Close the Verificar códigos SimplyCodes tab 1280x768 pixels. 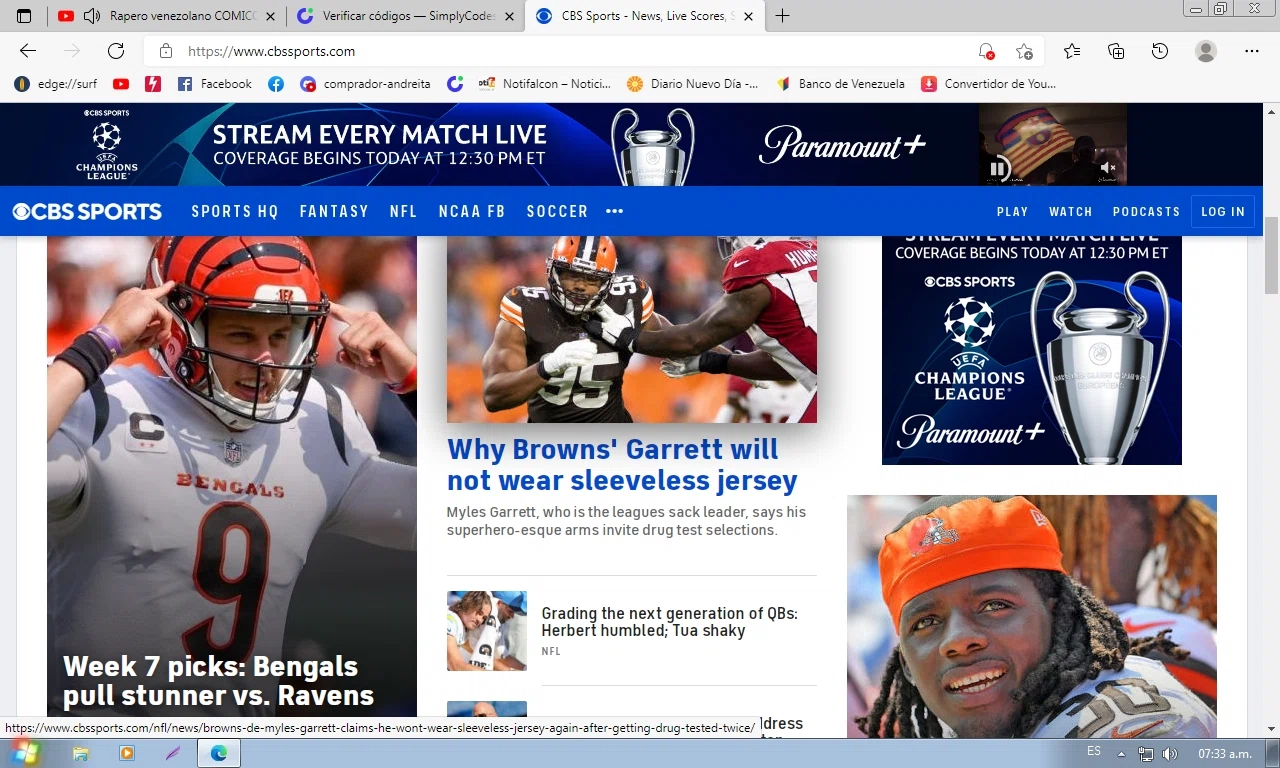click(509, 16)
